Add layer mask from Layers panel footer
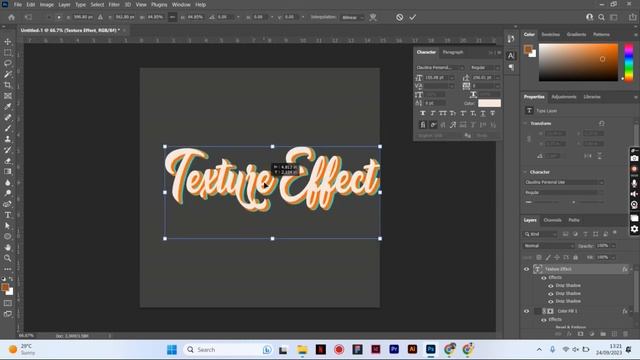Viewport: 640px width, 360px height. click(580, 334)
